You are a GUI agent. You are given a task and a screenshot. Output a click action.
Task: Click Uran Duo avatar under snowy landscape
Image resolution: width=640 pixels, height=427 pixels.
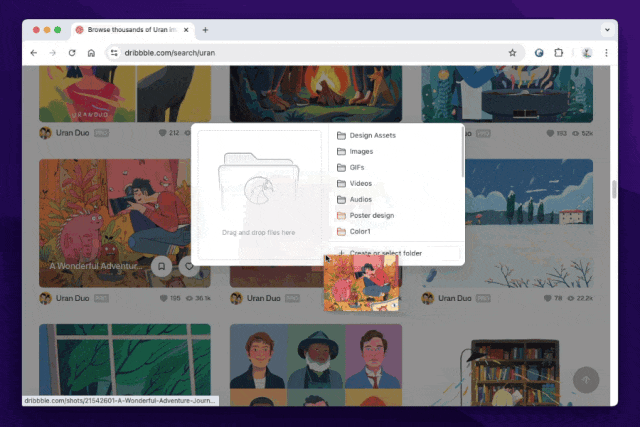[428, 298]
